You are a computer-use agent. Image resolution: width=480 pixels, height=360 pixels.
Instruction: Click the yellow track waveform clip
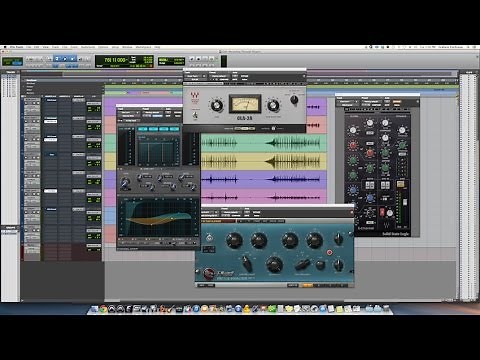[264, 162]
